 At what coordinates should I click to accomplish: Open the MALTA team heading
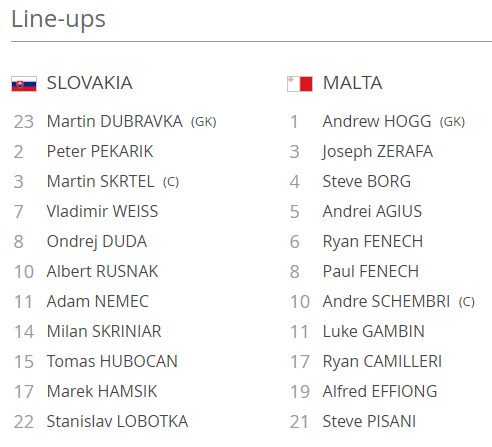pos(352,83)
